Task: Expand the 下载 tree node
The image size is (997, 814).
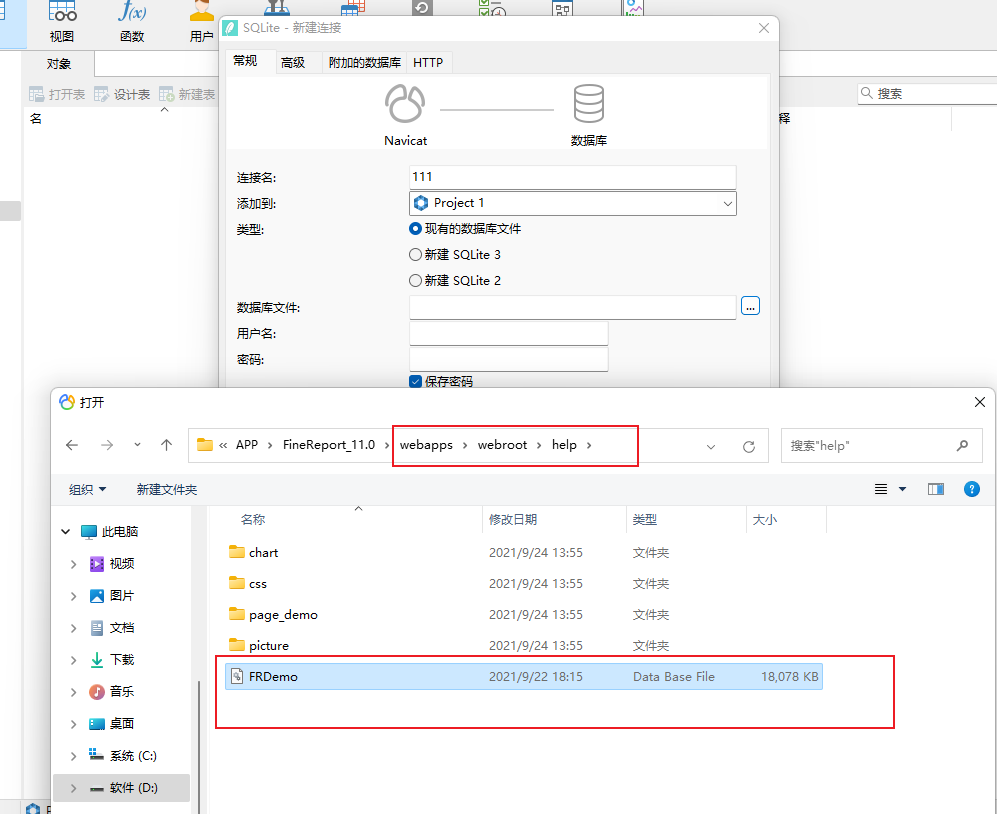Action: point(73,660)
